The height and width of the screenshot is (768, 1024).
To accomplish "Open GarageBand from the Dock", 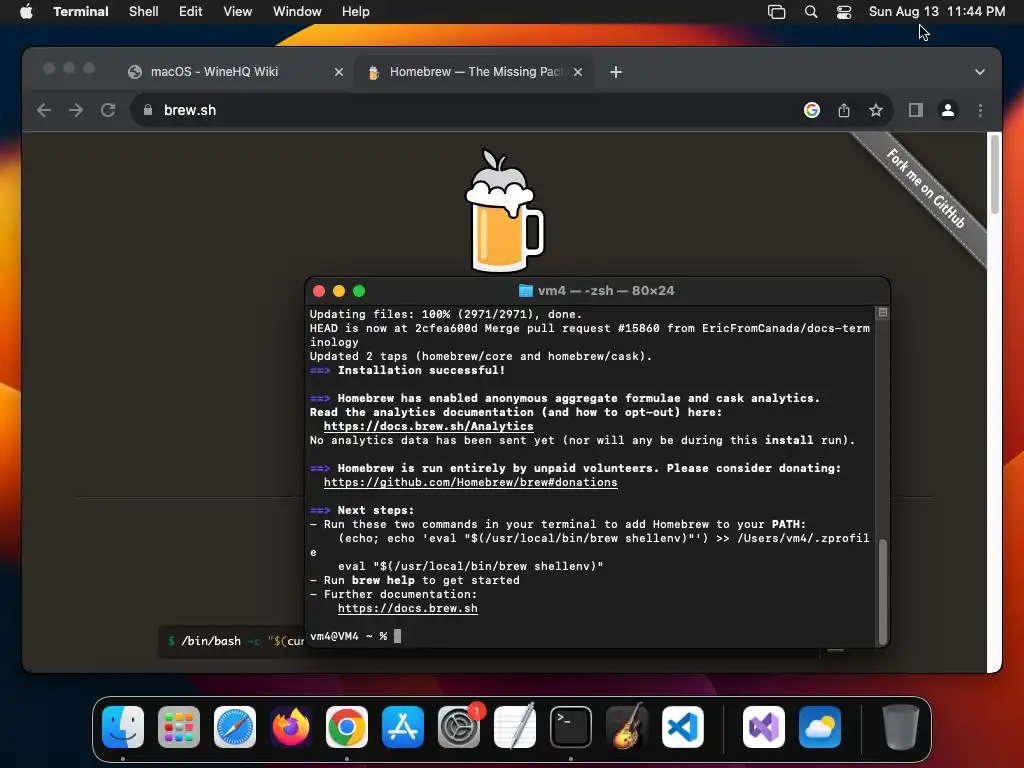I will (627, 726).
